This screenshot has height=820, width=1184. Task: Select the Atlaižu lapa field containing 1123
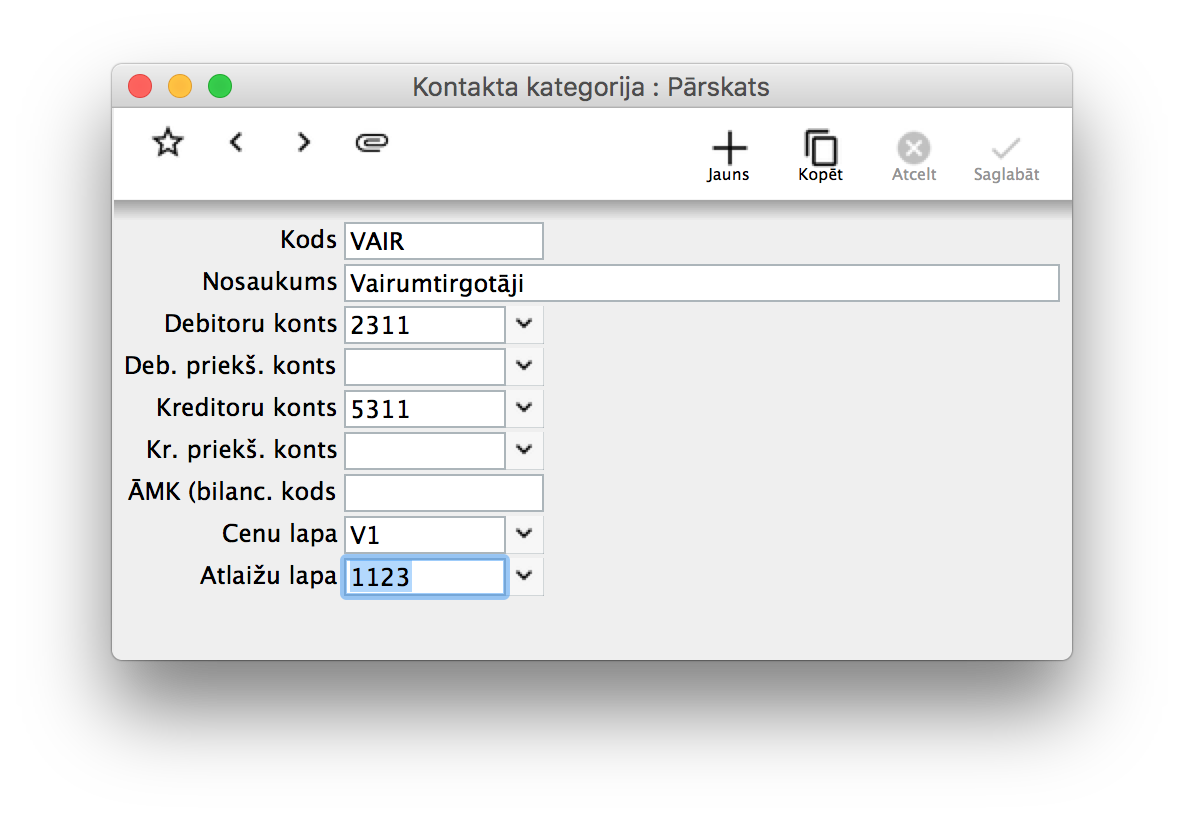coord(425,577)
